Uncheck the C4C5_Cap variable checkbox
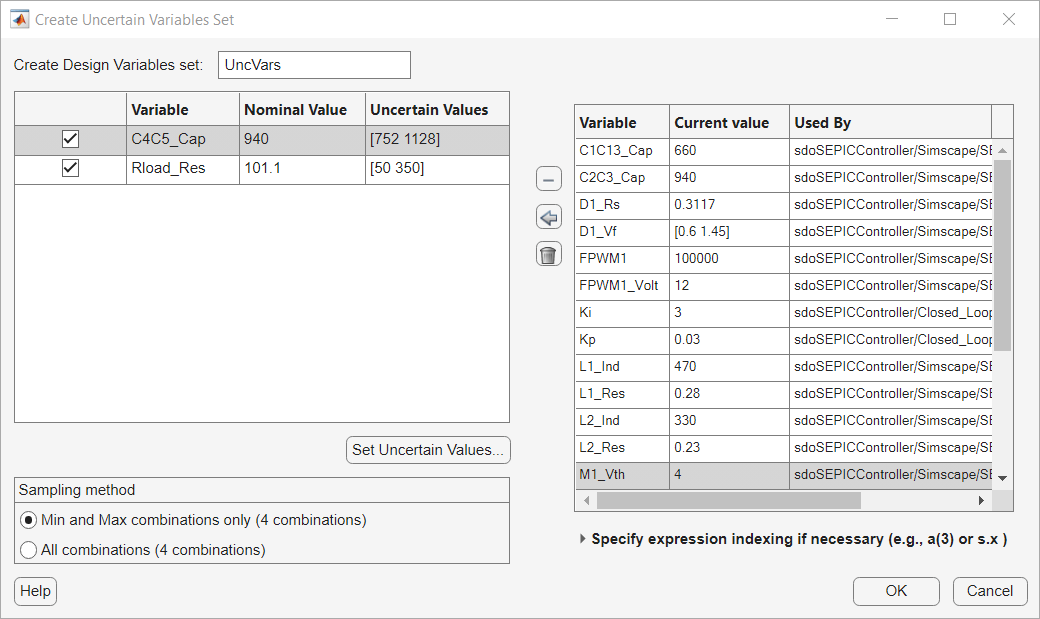Viewport: 1040px width, 619px height. pos(70,140)
